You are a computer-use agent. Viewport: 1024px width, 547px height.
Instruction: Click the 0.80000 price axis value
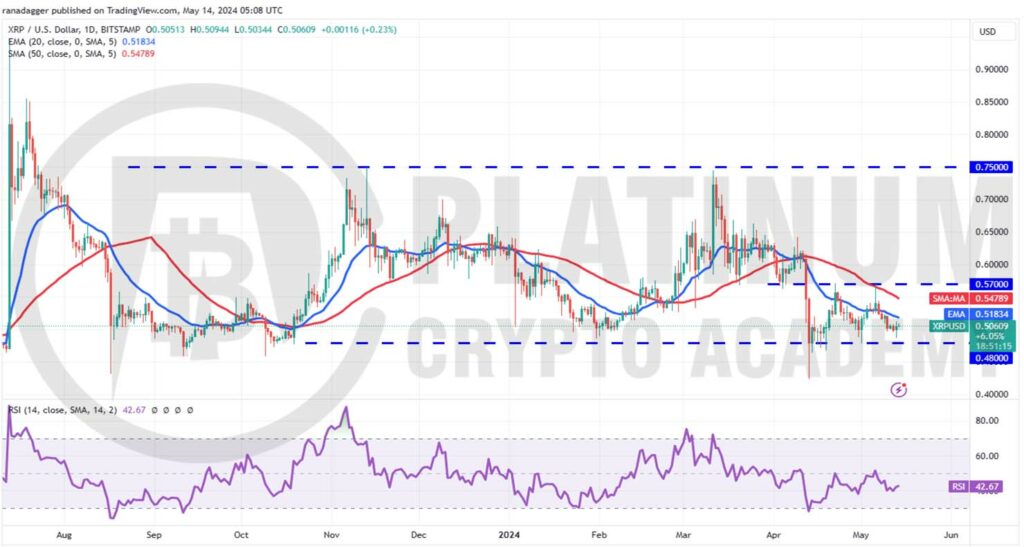991,135
